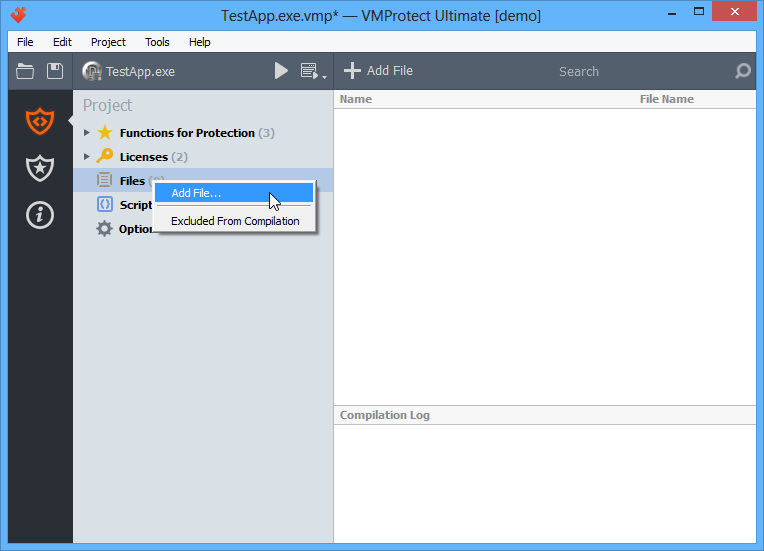764x551 pixels.
Task: Open the star shield sidebar section
Action: tap(40, 168)
